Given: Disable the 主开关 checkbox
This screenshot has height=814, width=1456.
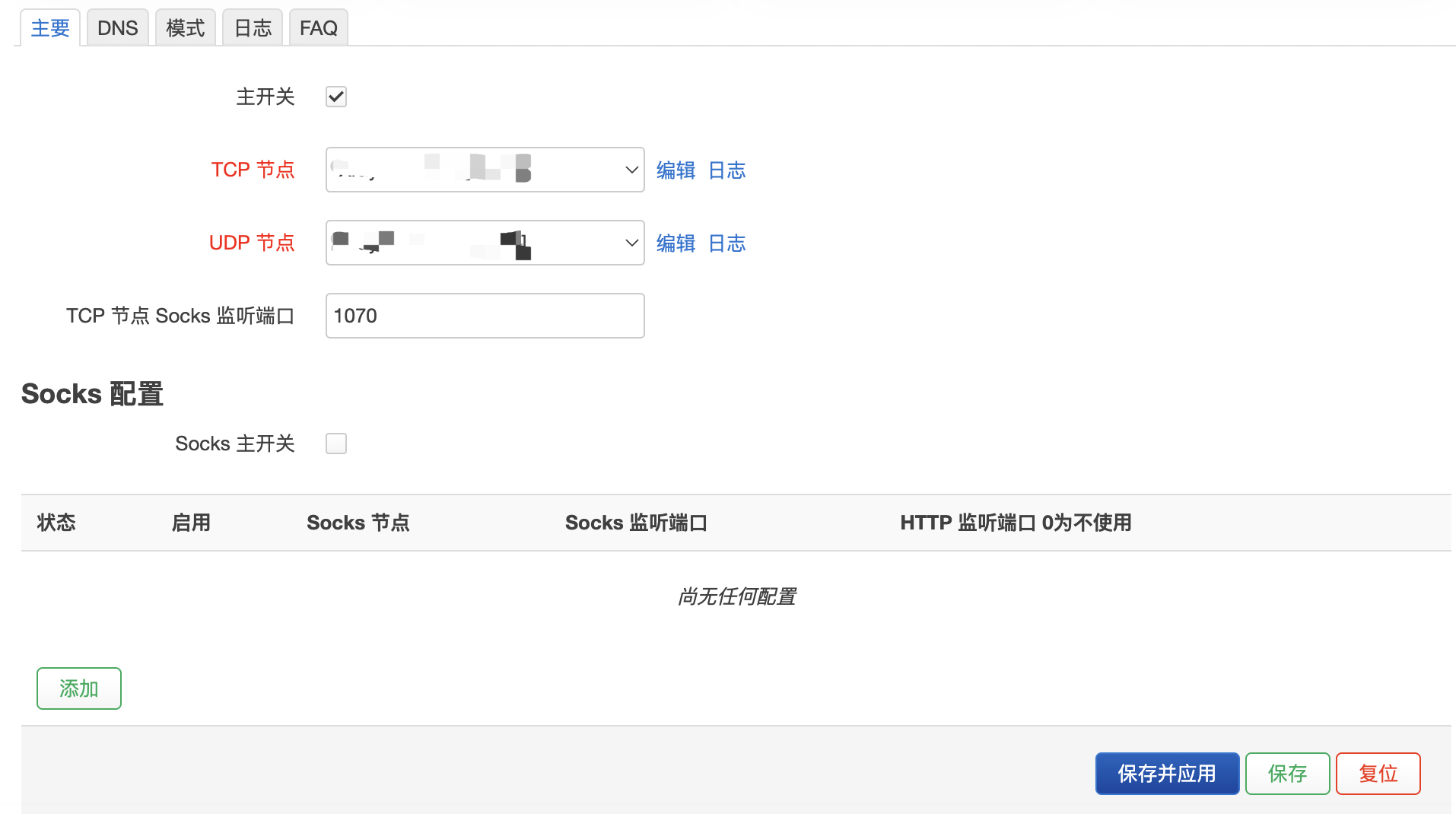Looking at the screenshot, I should coord(336,97).
